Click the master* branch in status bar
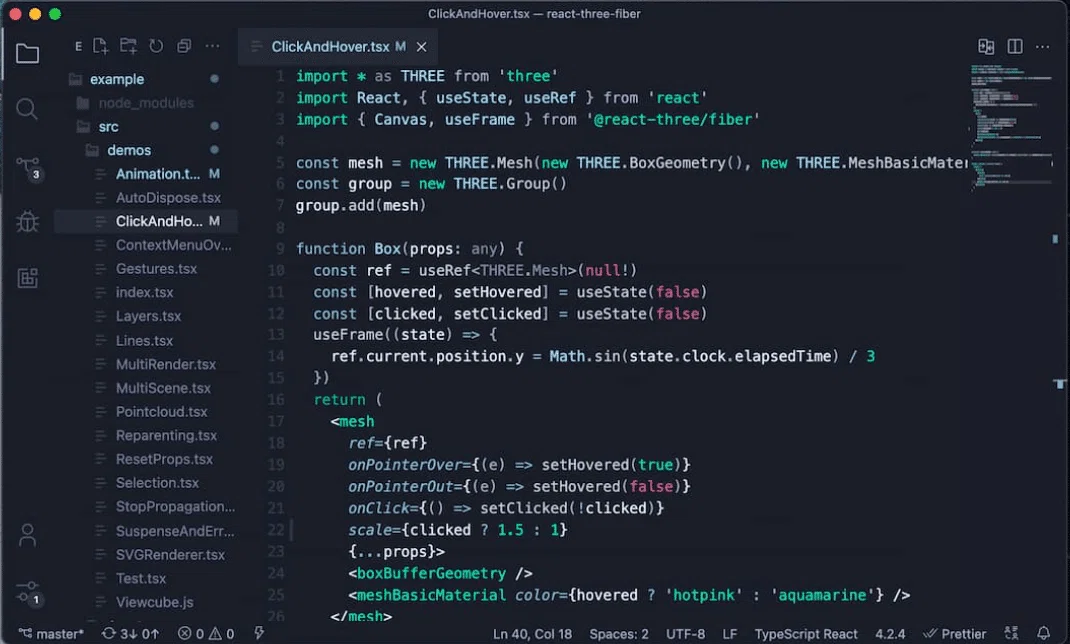This screenshot has height=644, width=1070. (x=51, y=634)
